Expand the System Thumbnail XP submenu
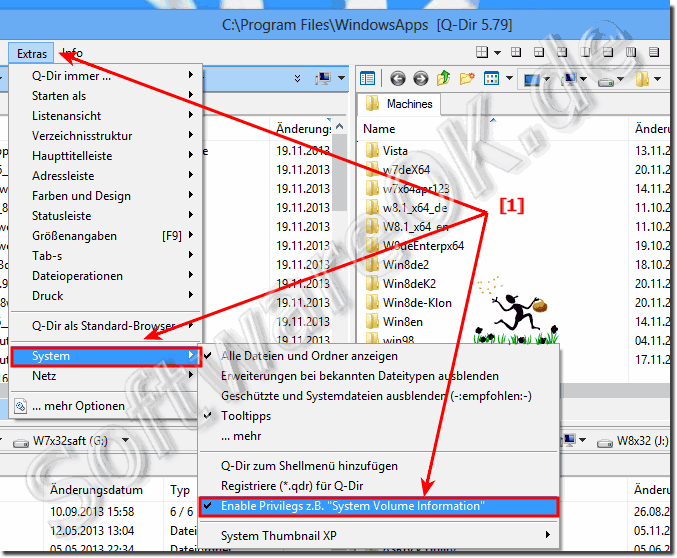Screen dimensions: 677x558 tap(379, 536)
